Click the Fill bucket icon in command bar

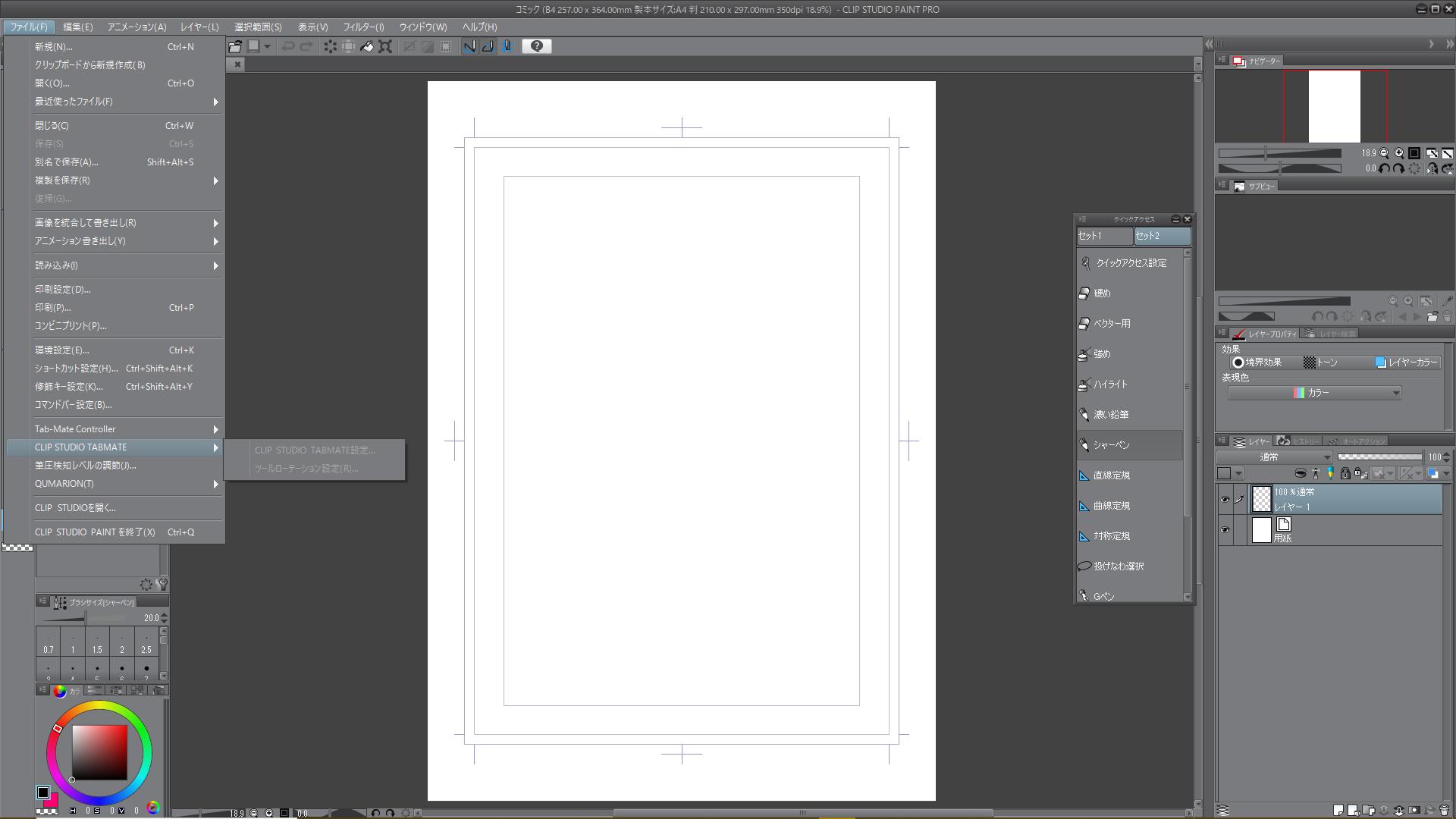point(367,46)
